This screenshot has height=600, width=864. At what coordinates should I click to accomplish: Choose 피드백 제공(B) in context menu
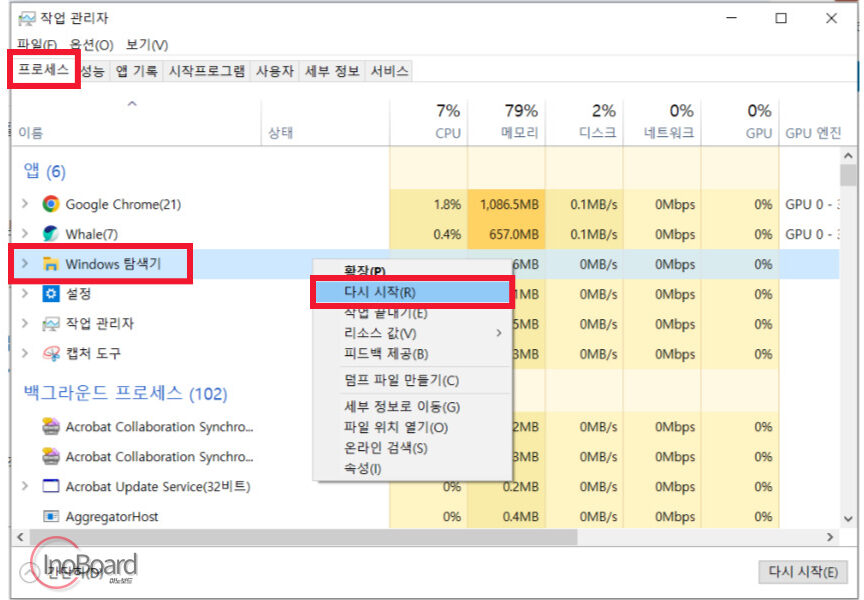pos(413,354)
